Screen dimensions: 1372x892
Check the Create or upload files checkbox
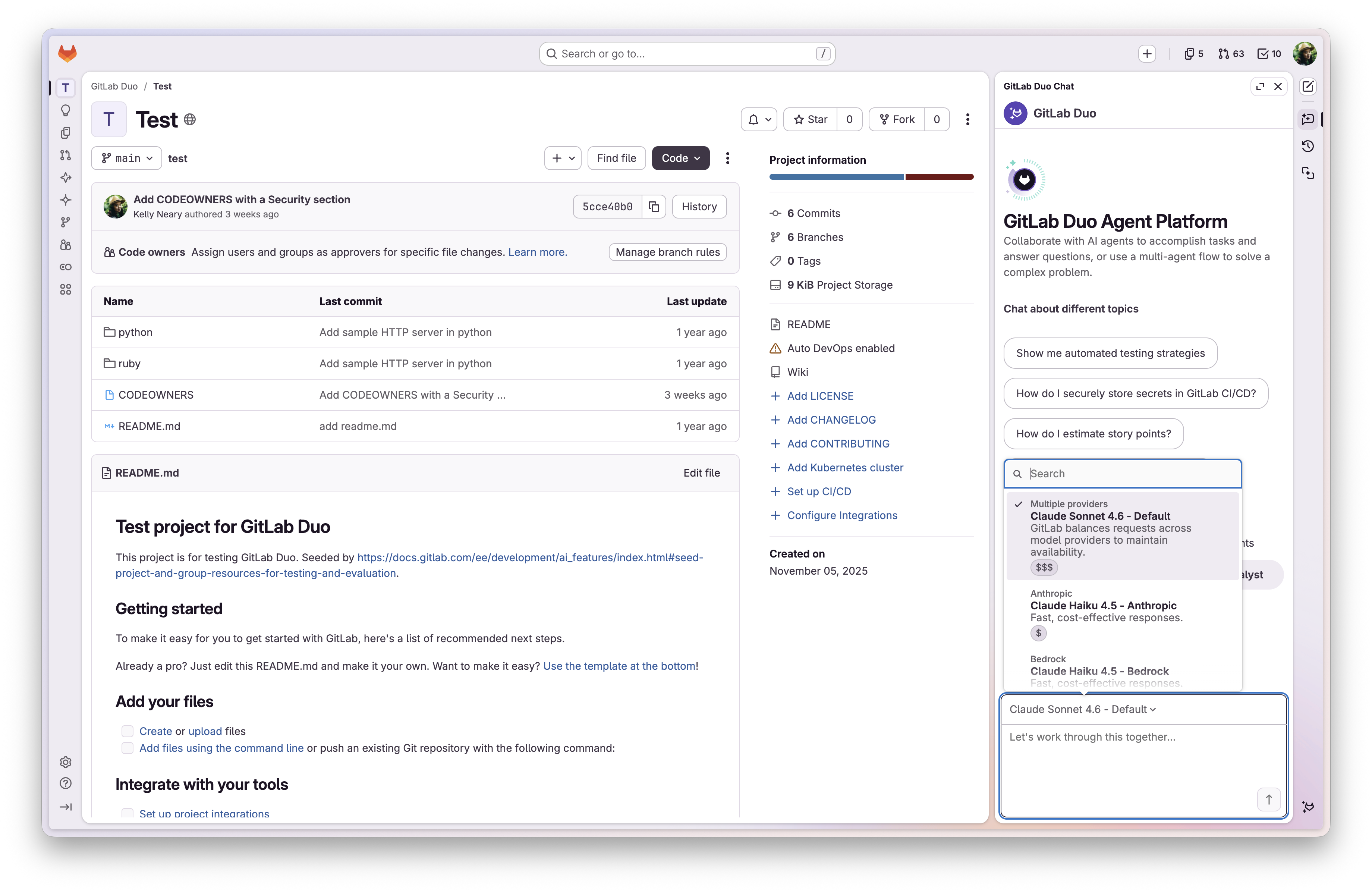(x=128, y=731)
